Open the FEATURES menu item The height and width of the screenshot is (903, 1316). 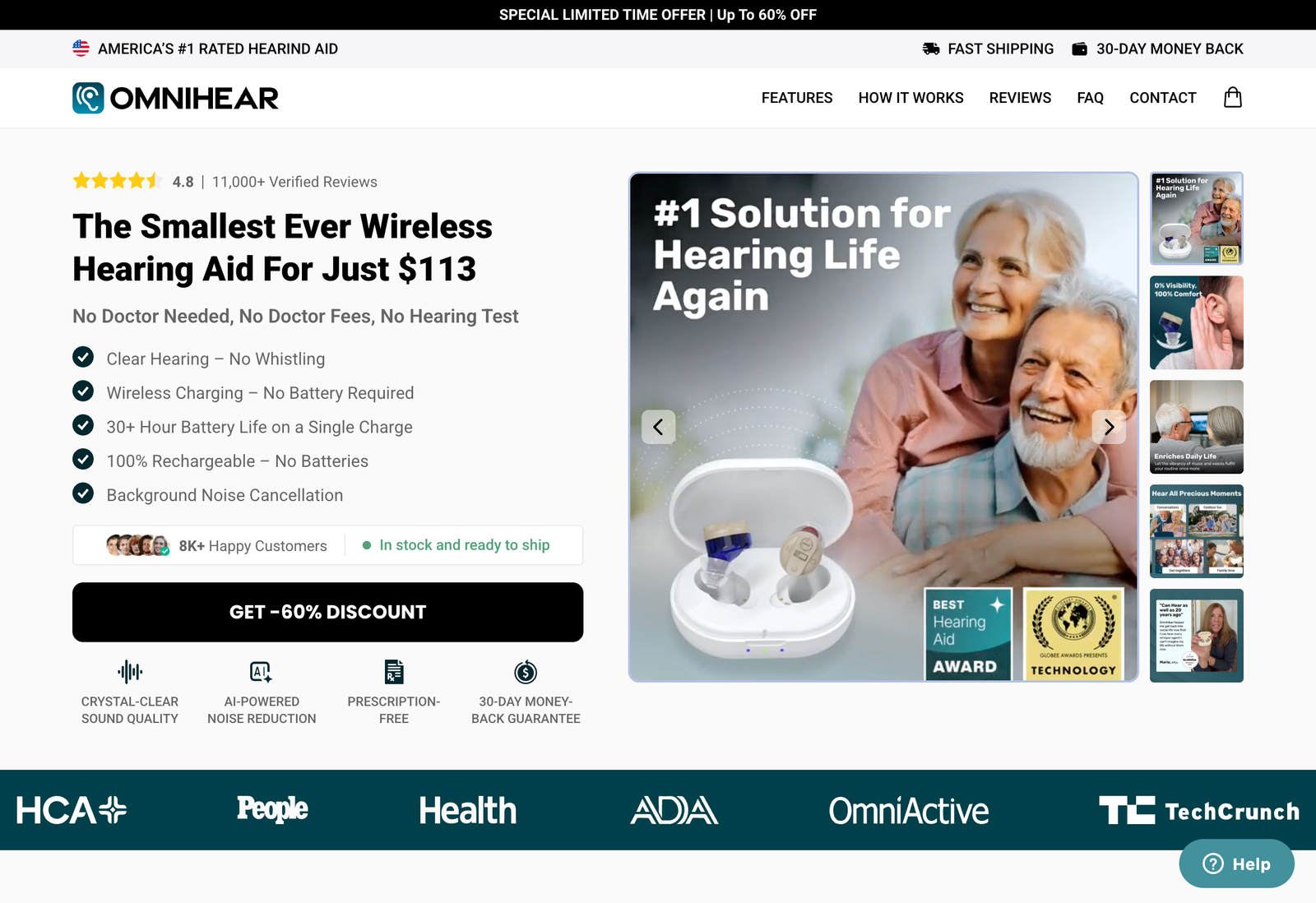point(797,98)
